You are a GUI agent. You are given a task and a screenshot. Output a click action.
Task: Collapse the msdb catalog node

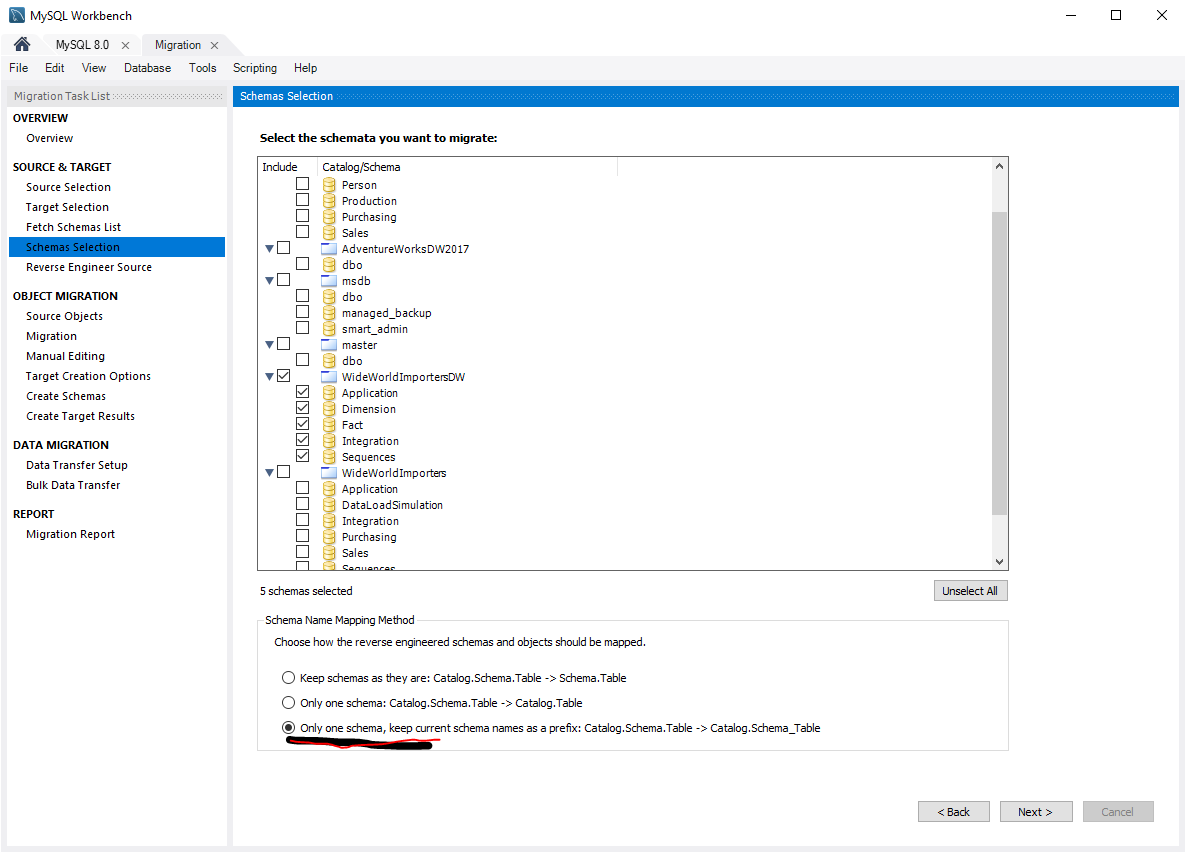pos(269,281)
